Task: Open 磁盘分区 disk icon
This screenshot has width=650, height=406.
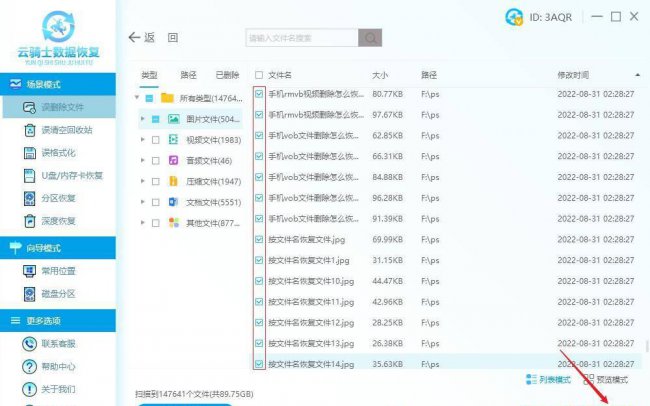Action: click(x=29, y=294)
